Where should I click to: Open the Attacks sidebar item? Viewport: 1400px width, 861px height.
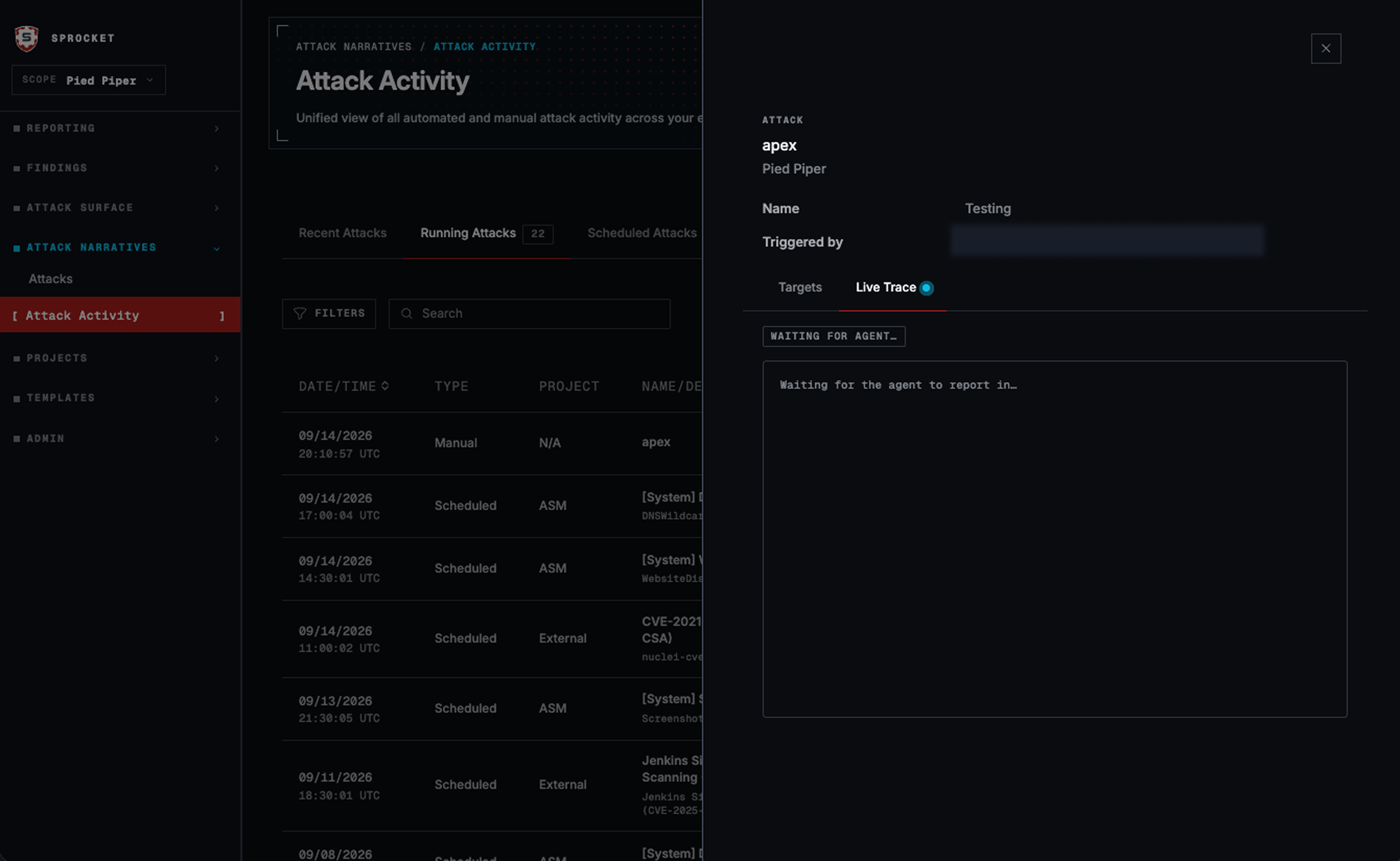pos(51,279)
